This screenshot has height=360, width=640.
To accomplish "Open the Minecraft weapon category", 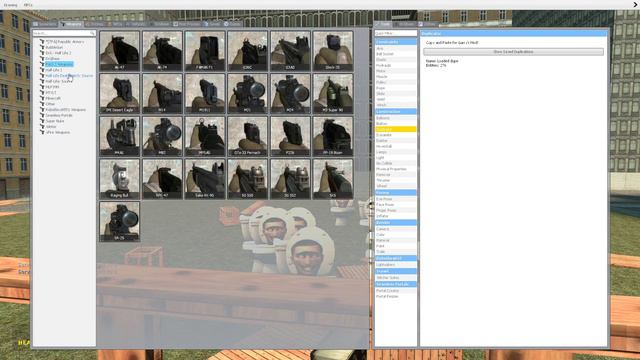I will click(53, 98).
